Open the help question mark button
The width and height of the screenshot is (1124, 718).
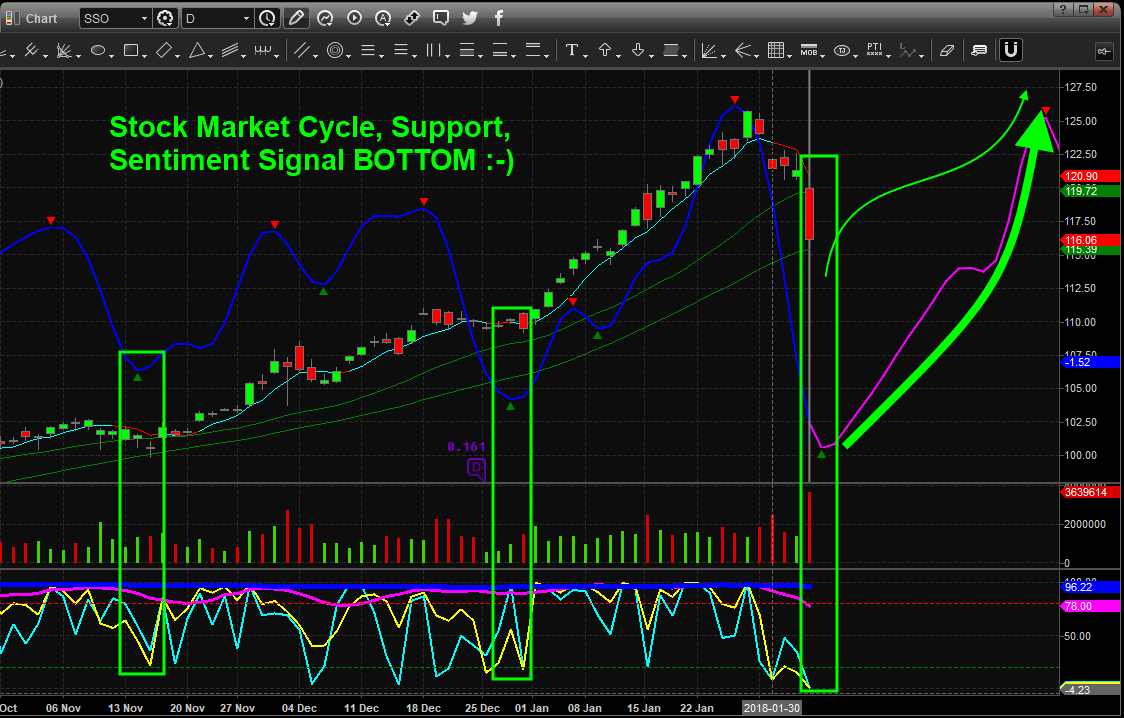pos(1063,9)
